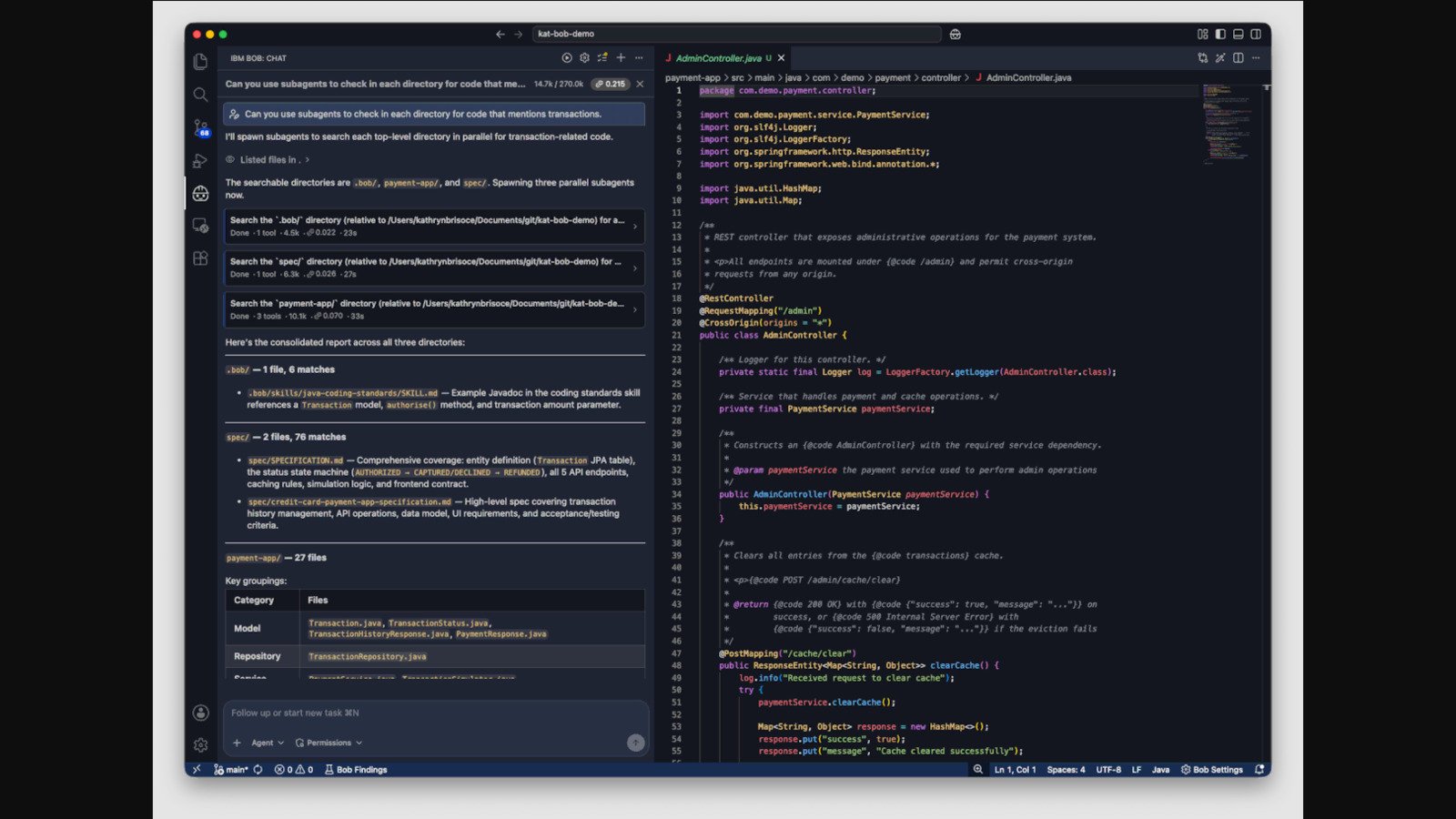Click the play icon in Bob chat header
The height and width of the screenshot is (819, 1456).
pyautogui.click(x=567, y=58)
